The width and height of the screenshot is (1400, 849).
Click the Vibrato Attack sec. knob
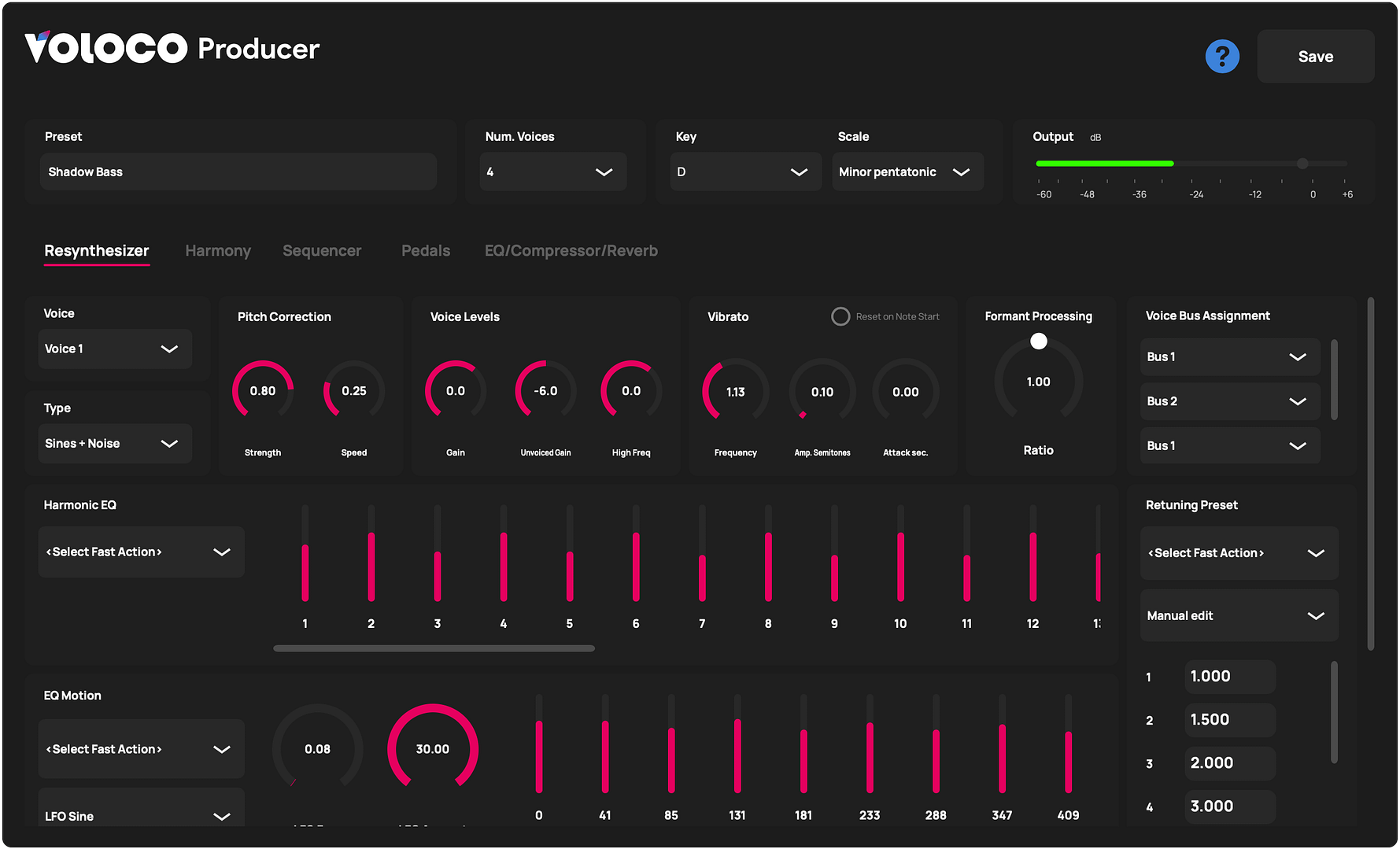coord(905,392)
